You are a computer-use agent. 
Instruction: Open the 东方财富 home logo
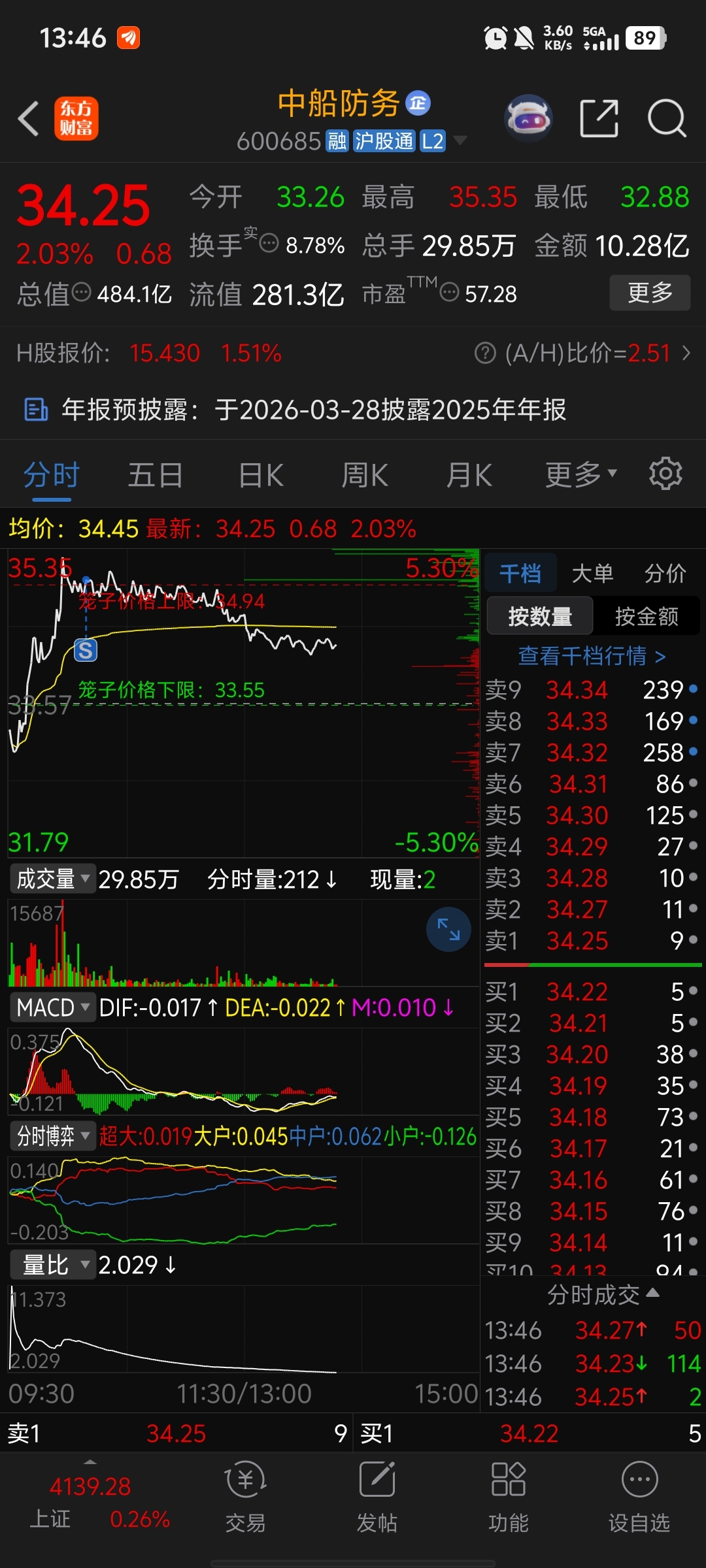click(x=76, y=119)
